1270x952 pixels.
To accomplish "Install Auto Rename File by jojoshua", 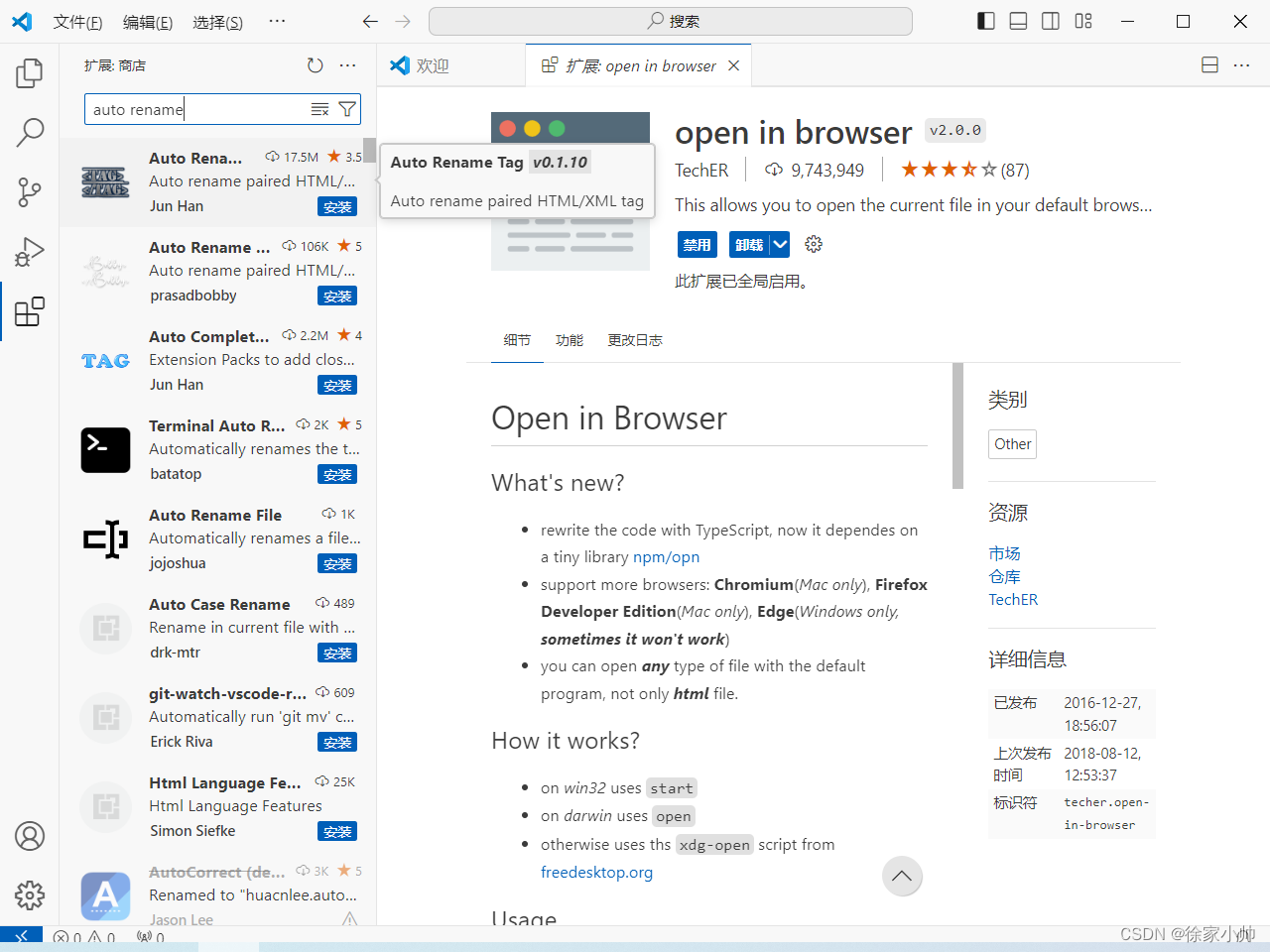I will pos(337,564).
